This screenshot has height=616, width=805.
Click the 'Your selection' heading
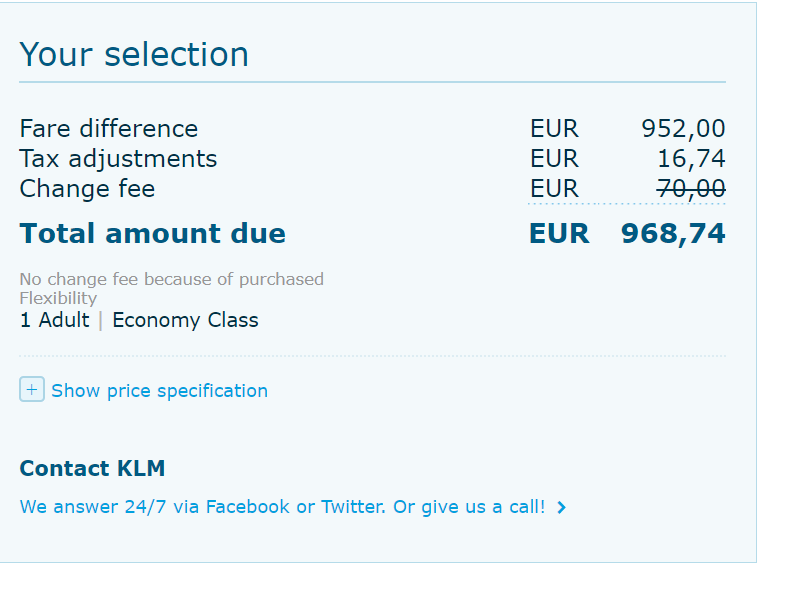[134, 54]
